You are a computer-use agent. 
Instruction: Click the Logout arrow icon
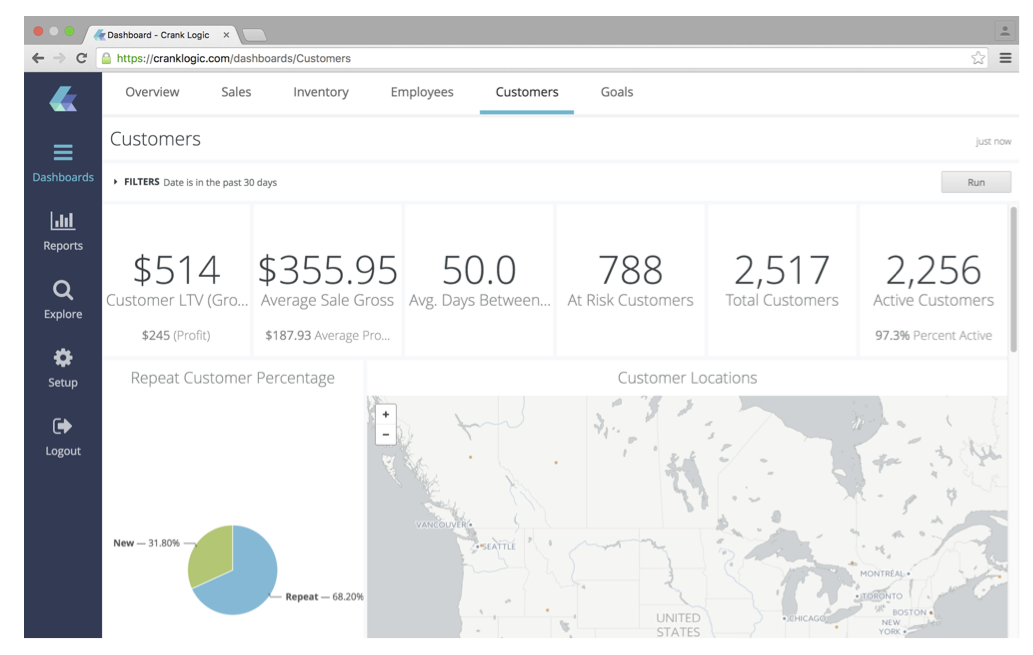click(x=63, y=426)
